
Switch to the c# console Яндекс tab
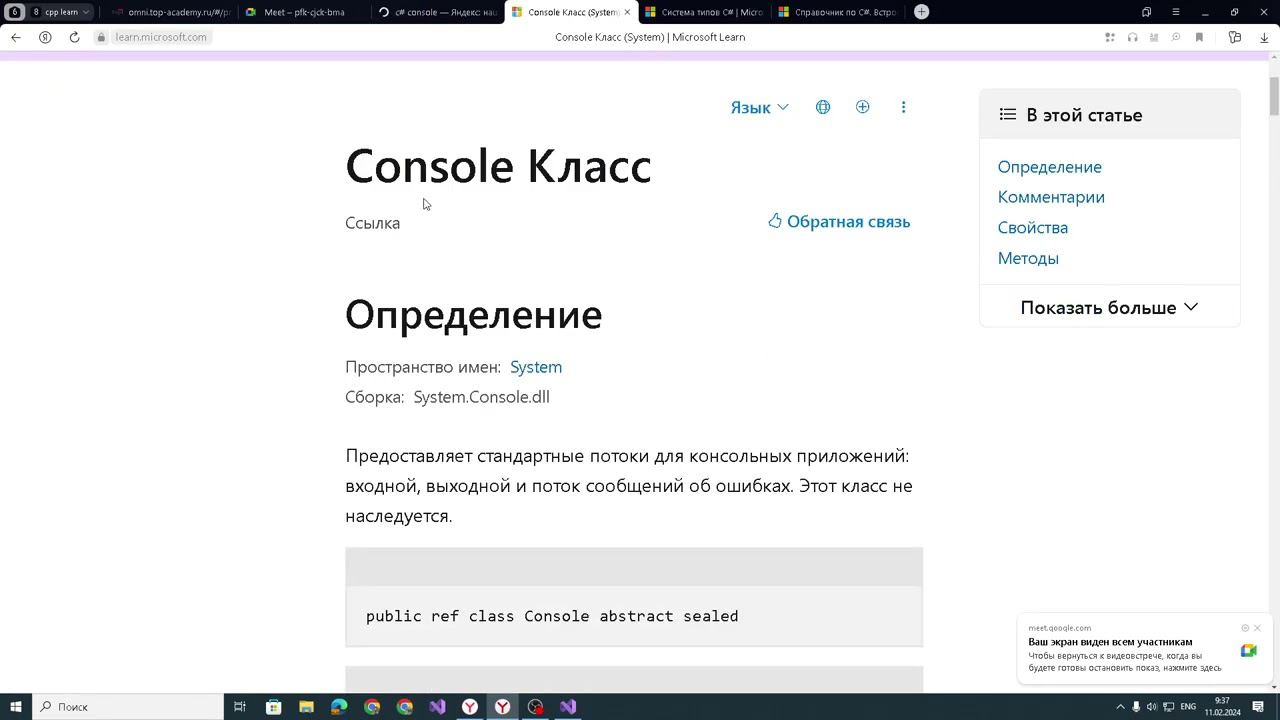point(437,12)
